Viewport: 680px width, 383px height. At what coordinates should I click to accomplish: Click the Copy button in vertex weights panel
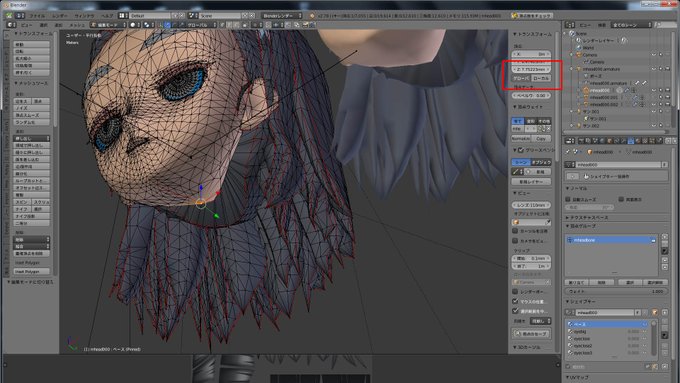coord(541,139)
